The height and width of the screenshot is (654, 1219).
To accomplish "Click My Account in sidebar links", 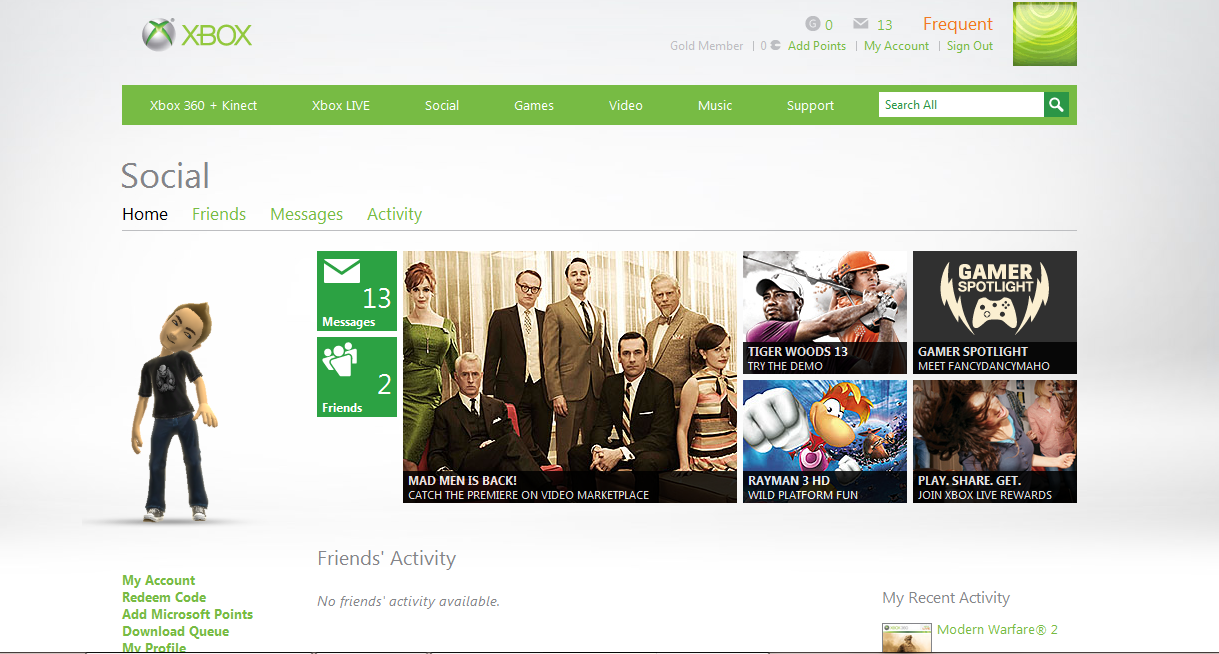I will pos(159,581).
